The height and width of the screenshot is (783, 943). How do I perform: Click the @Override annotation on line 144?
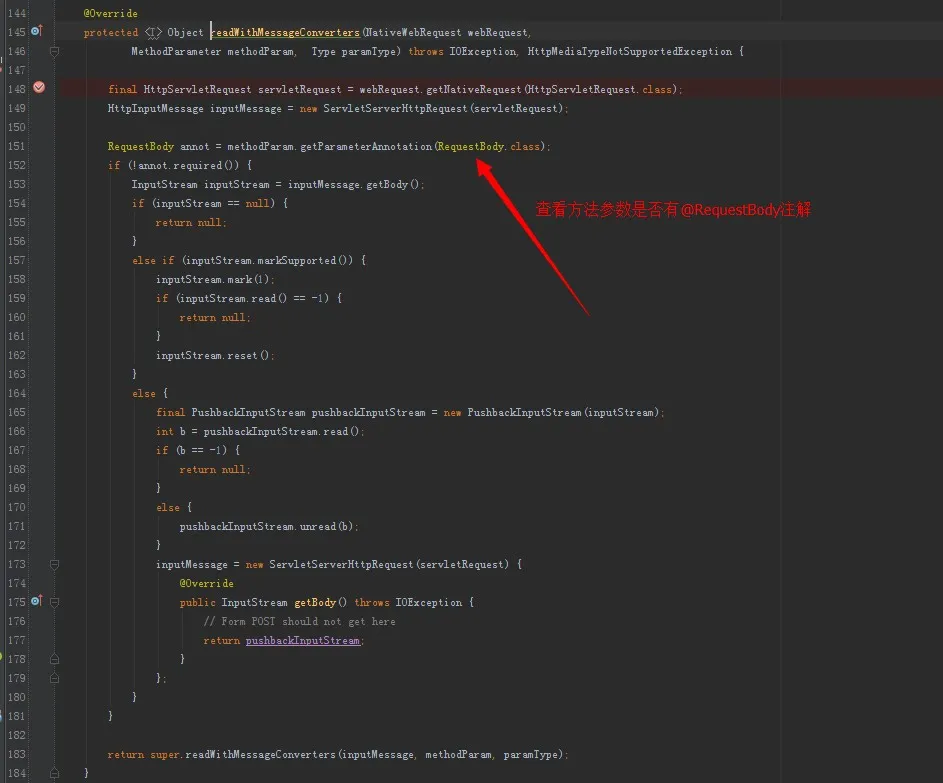click(110, 13)
